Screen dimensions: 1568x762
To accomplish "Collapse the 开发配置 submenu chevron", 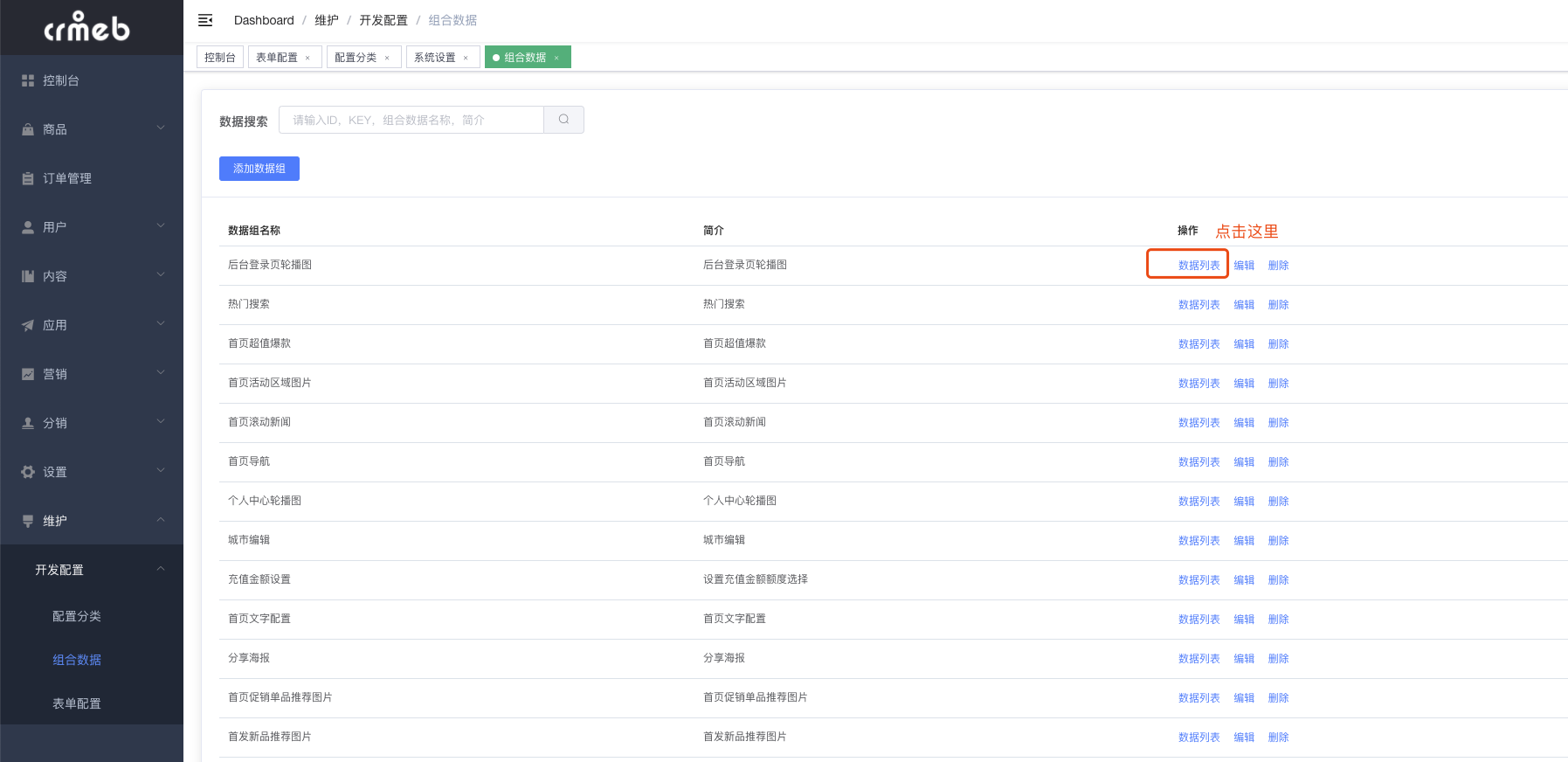I will [161, 569].
